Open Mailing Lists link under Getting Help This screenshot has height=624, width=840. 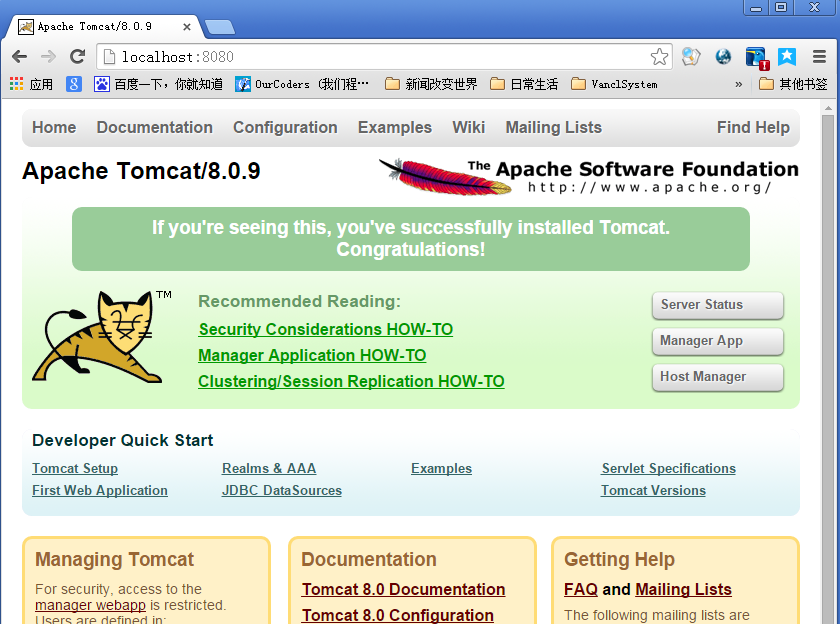click(x=684, y=590)
